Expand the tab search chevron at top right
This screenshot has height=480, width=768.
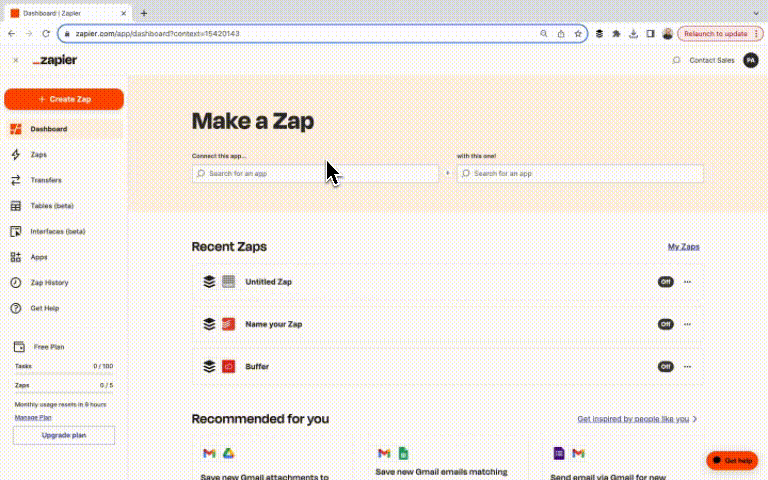tap(756, 14)
